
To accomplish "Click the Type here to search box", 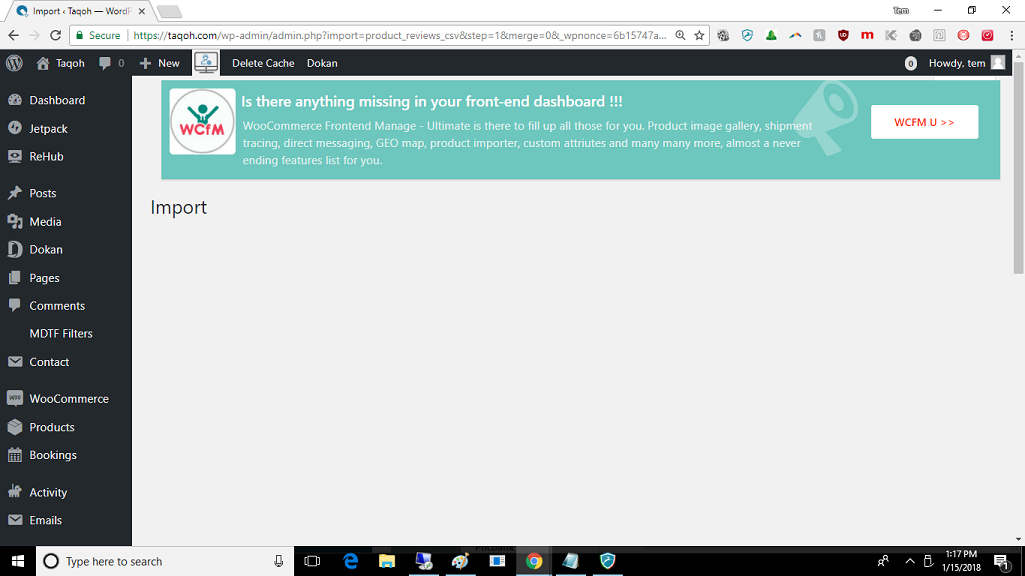I will (x=165, y=561).
